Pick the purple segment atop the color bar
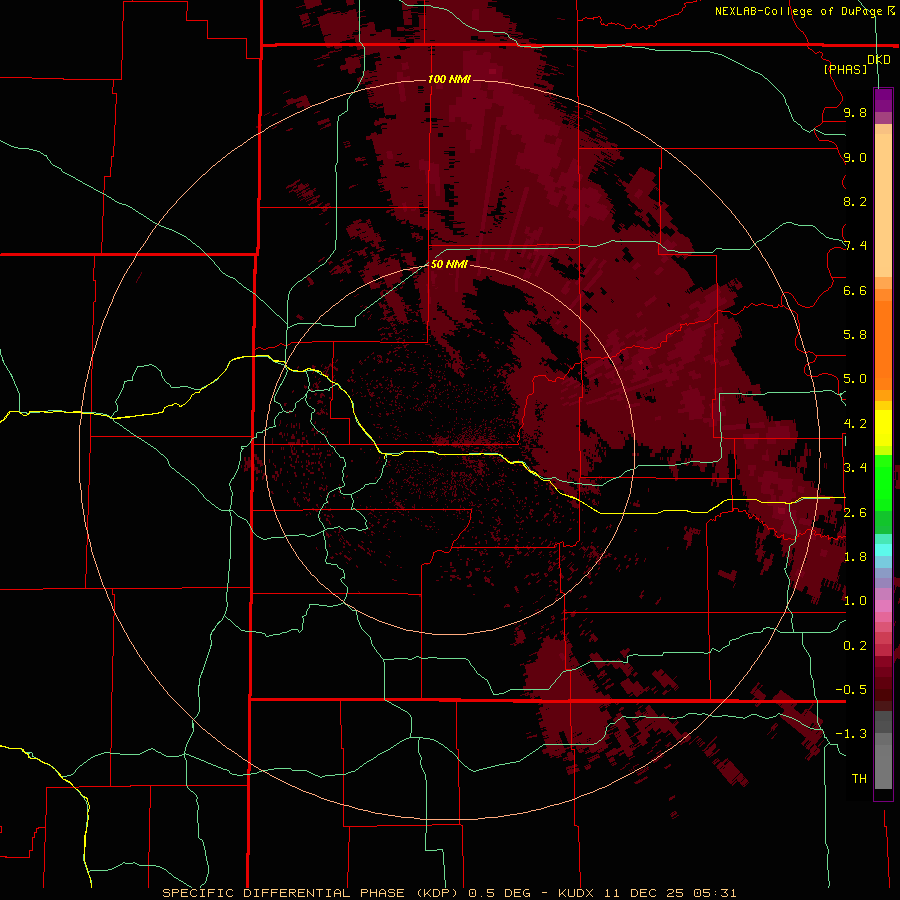Screen dimensions: 900x900 (x=883, y=100)
